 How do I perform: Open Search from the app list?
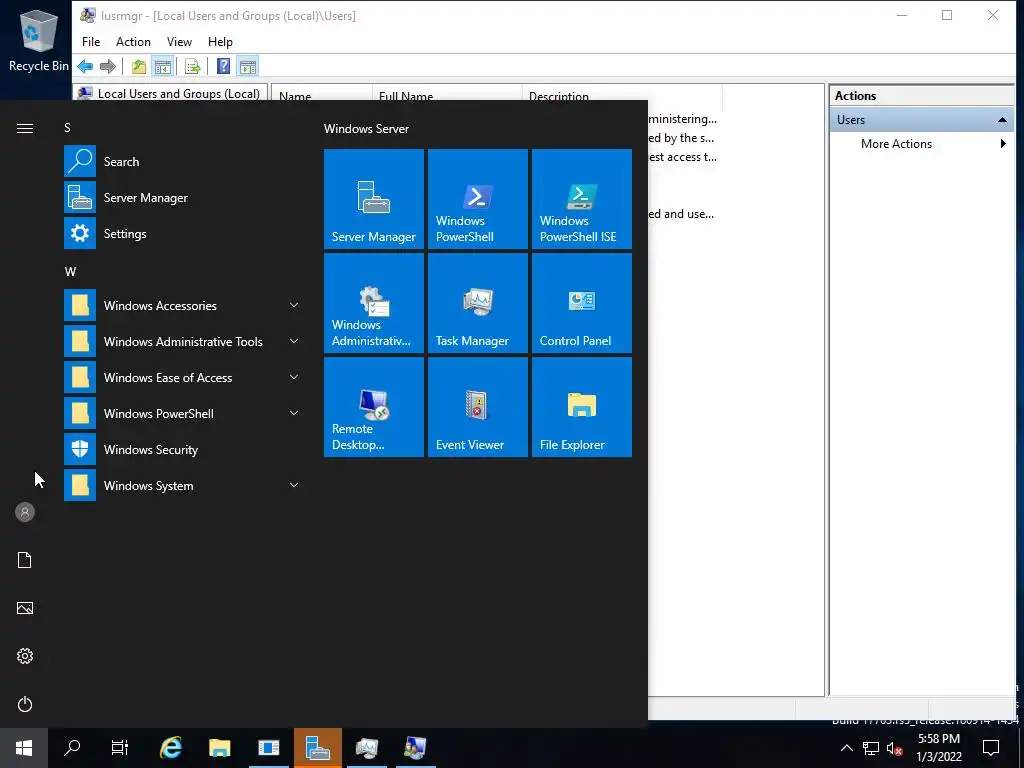[x=183, y=161]
